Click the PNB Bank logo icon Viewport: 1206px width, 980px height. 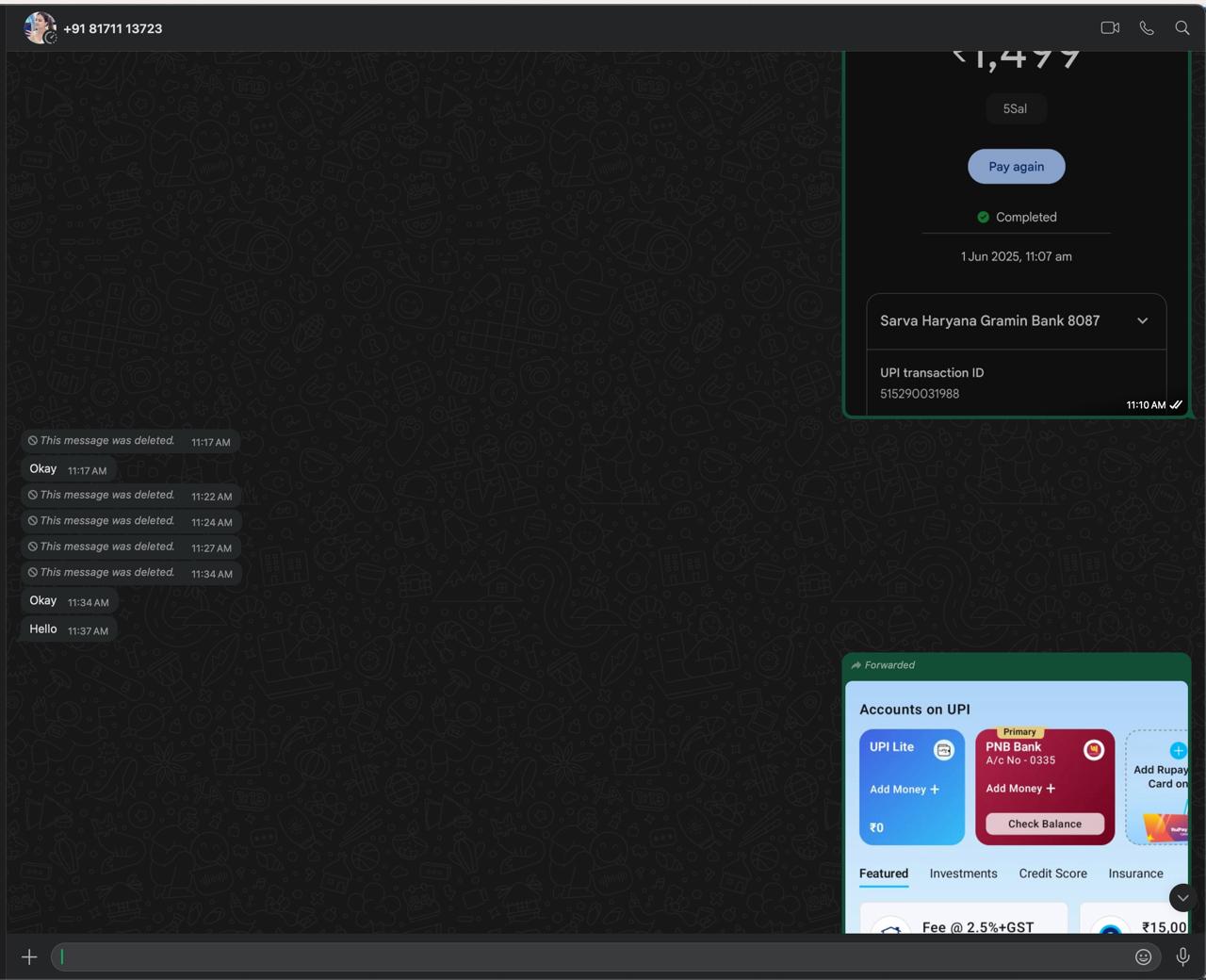click(x=1093, y=750)
